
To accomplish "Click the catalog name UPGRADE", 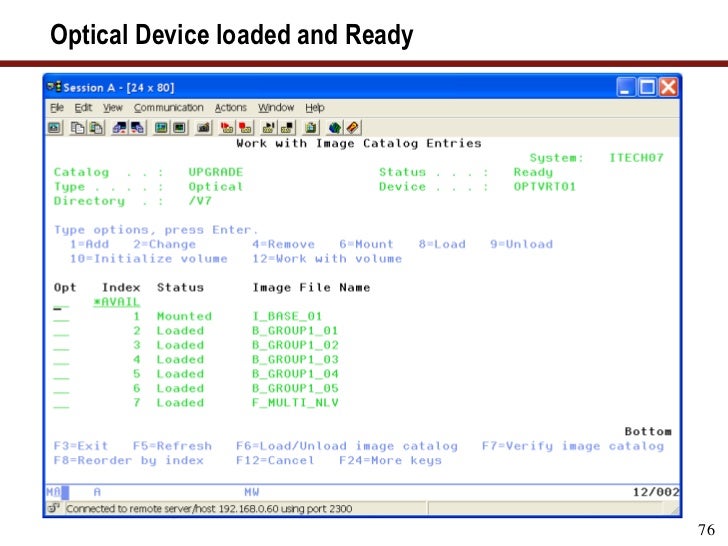I will click(x=215, y=172).
